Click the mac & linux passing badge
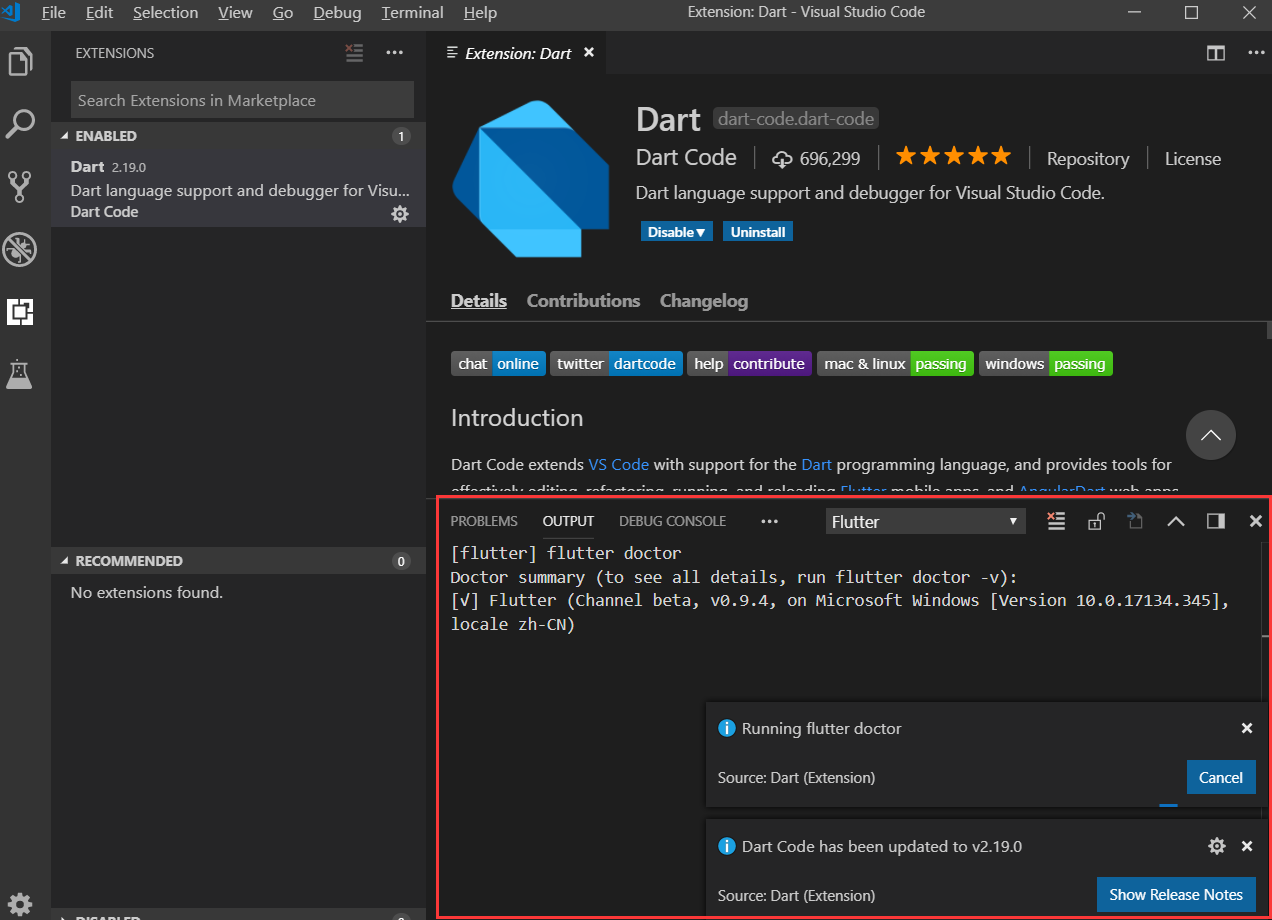Screen dimensions: 1272x920 pos(895,364)
